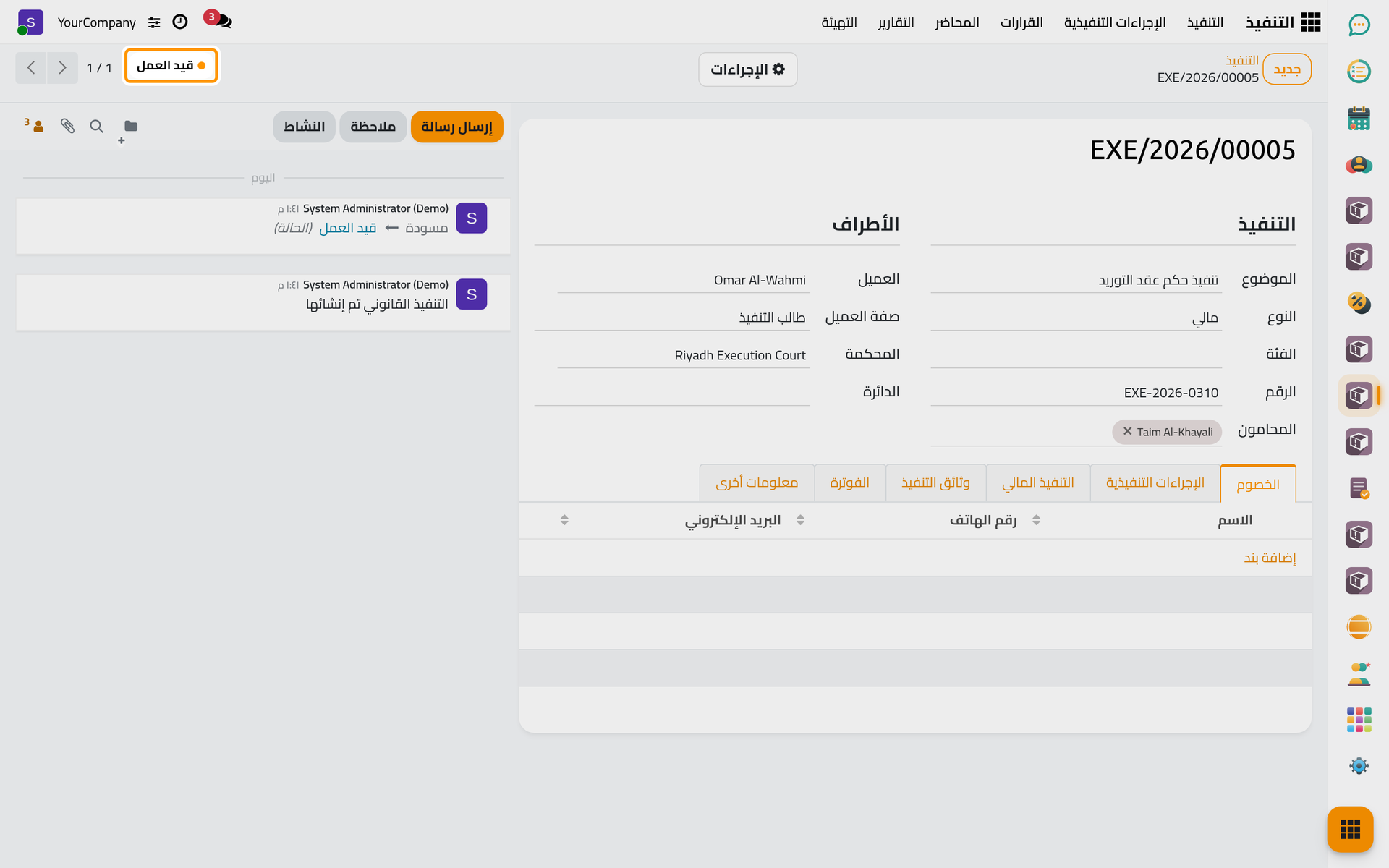Open the main apps menu grid icon
Screen dimensions: 1389x868
[x=1310, y=22]
